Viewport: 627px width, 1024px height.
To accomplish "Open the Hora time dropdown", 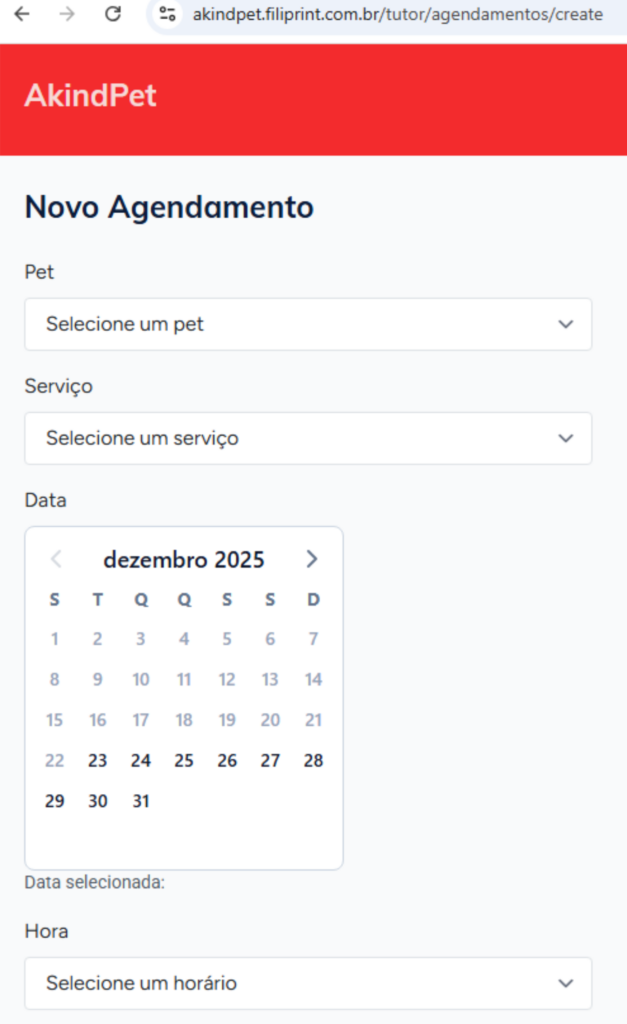I will [x=308, y=983].
